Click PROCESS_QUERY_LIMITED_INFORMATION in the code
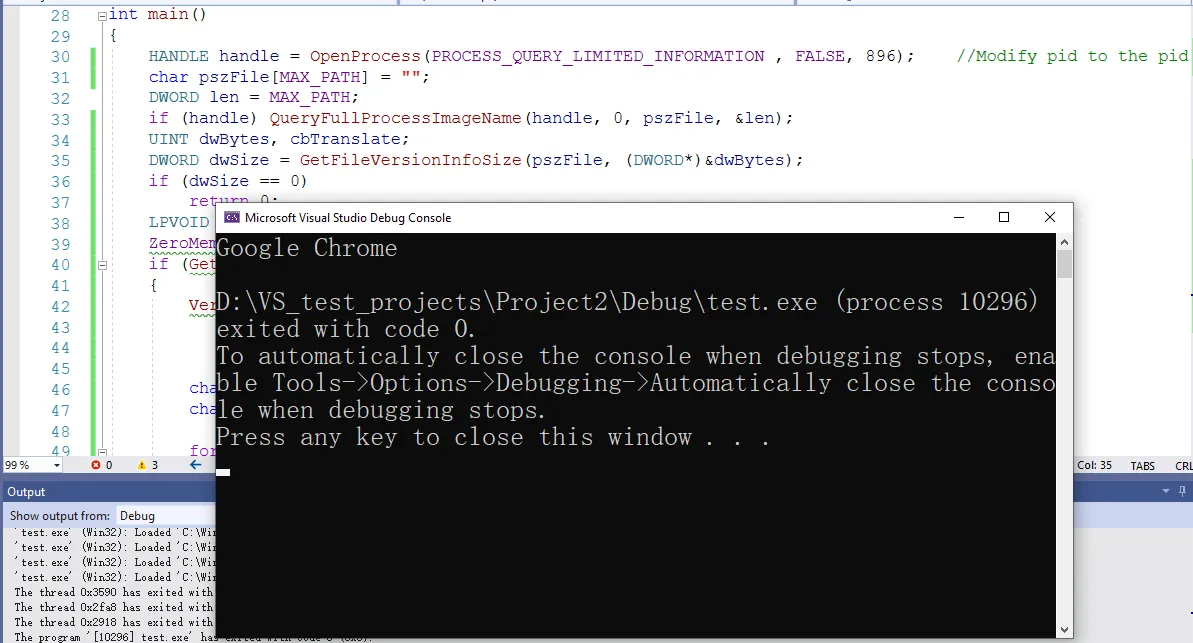1193x643 pixels. click(598, 56)
